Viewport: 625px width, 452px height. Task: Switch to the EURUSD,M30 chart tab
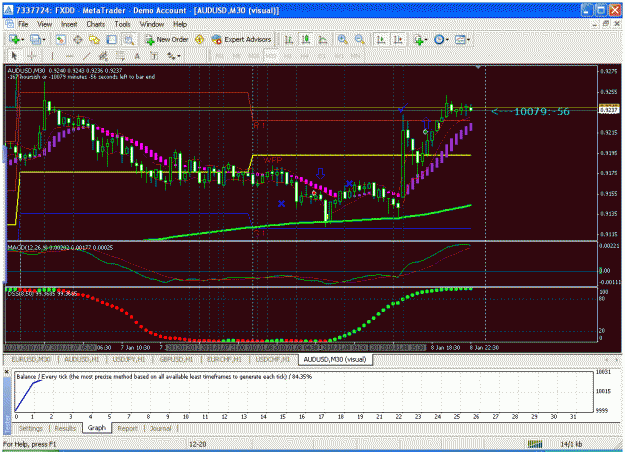point(31,359)
